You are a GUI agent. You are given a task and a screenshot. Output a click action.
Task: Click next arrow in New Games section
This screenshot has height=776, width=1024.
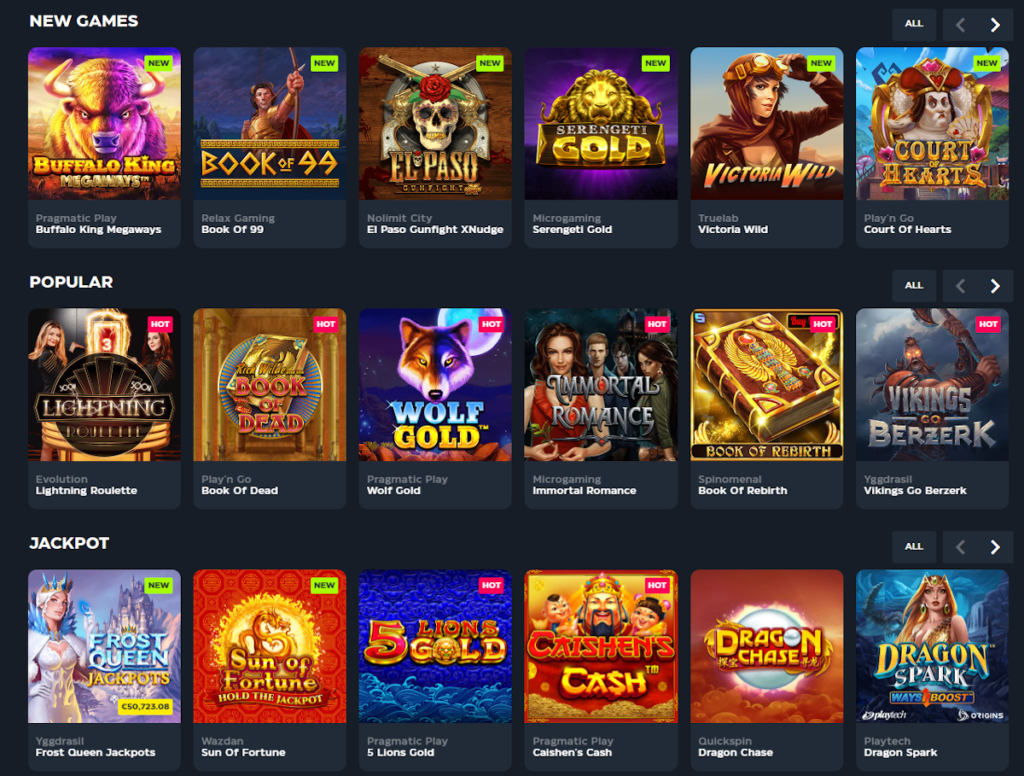pyautogui.click(x=995, y=25)
